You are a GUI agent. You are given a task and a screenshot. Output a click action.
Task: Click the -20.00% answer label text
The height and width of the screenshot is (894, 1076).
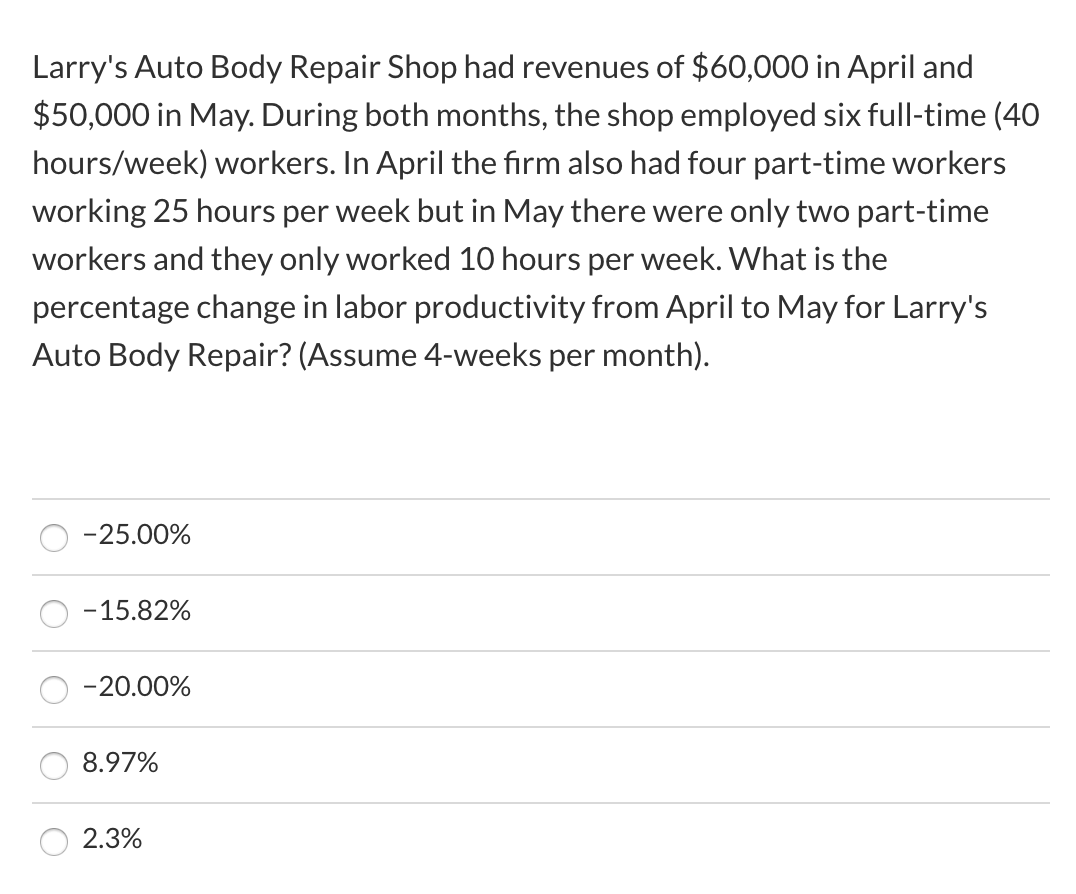pyautogui.click(x=136, y=687)
